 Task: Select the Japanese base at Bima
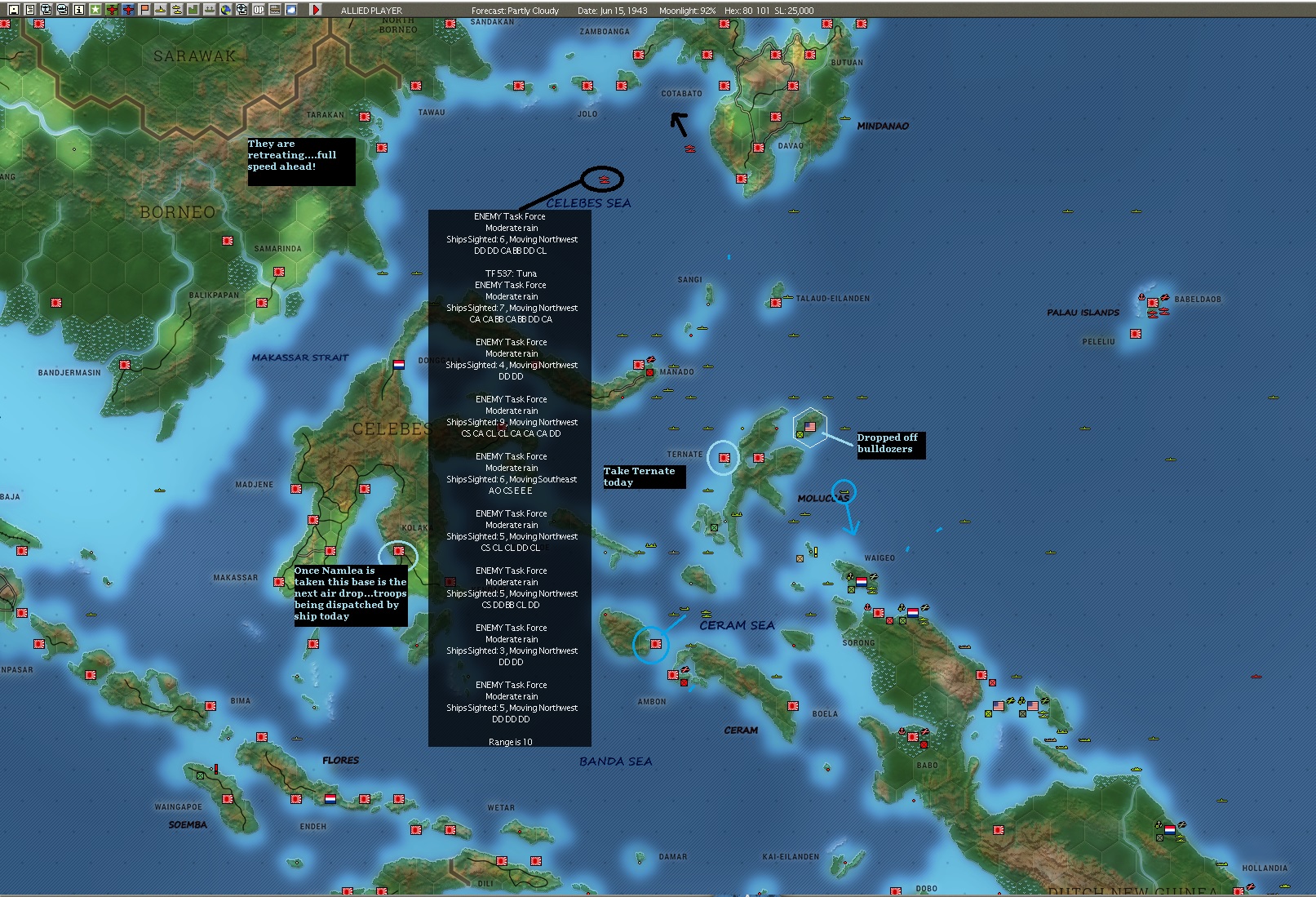tap(210, 706)
